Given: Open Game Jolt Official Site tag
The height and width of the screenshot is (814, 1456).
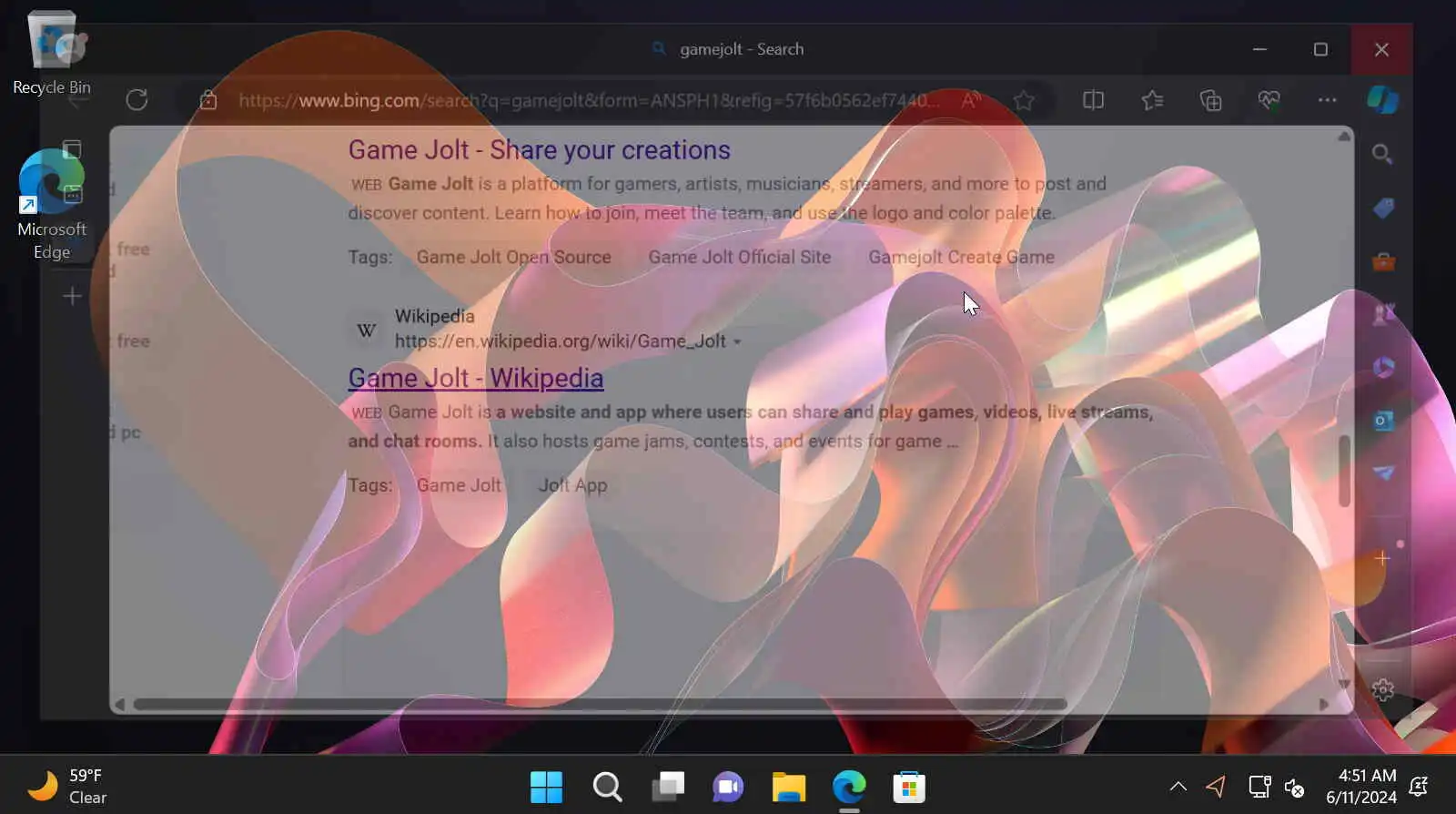Looking at the screenshot, I should [x=739, y=257].
